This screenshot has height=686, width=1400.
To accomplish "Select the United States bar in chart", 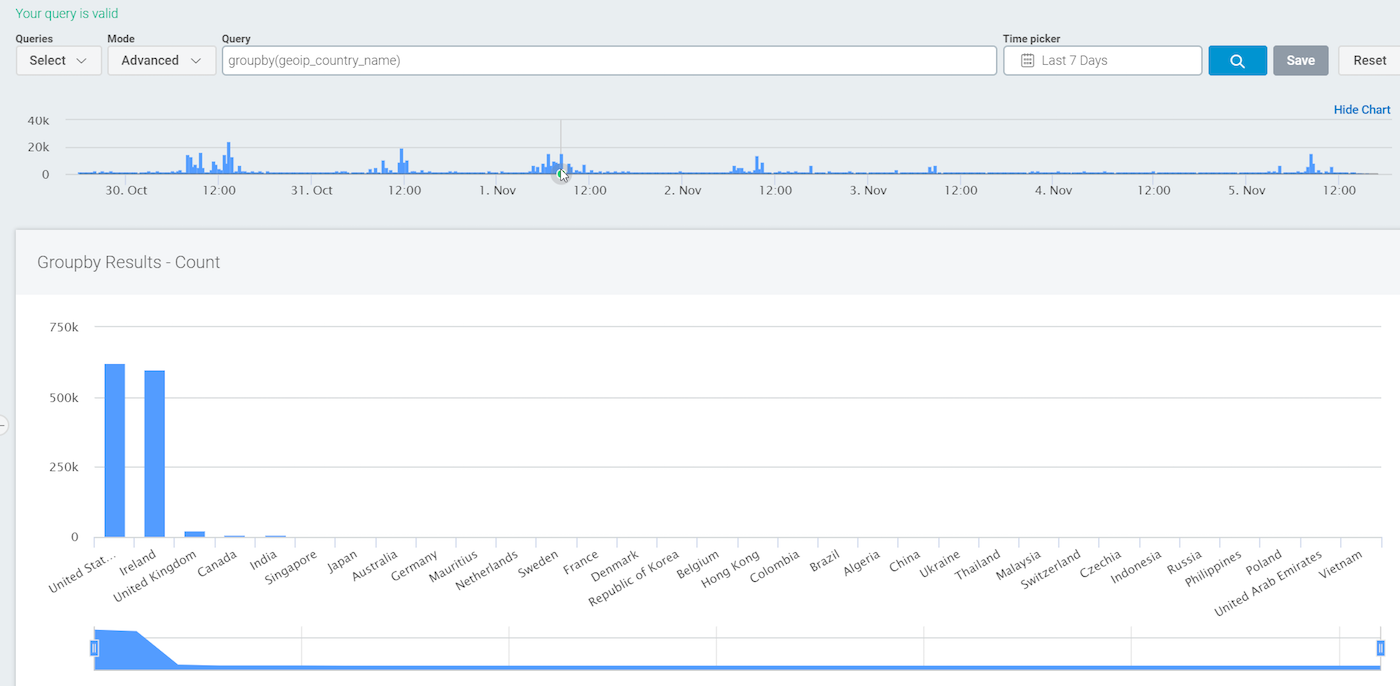I will (115, 451).
